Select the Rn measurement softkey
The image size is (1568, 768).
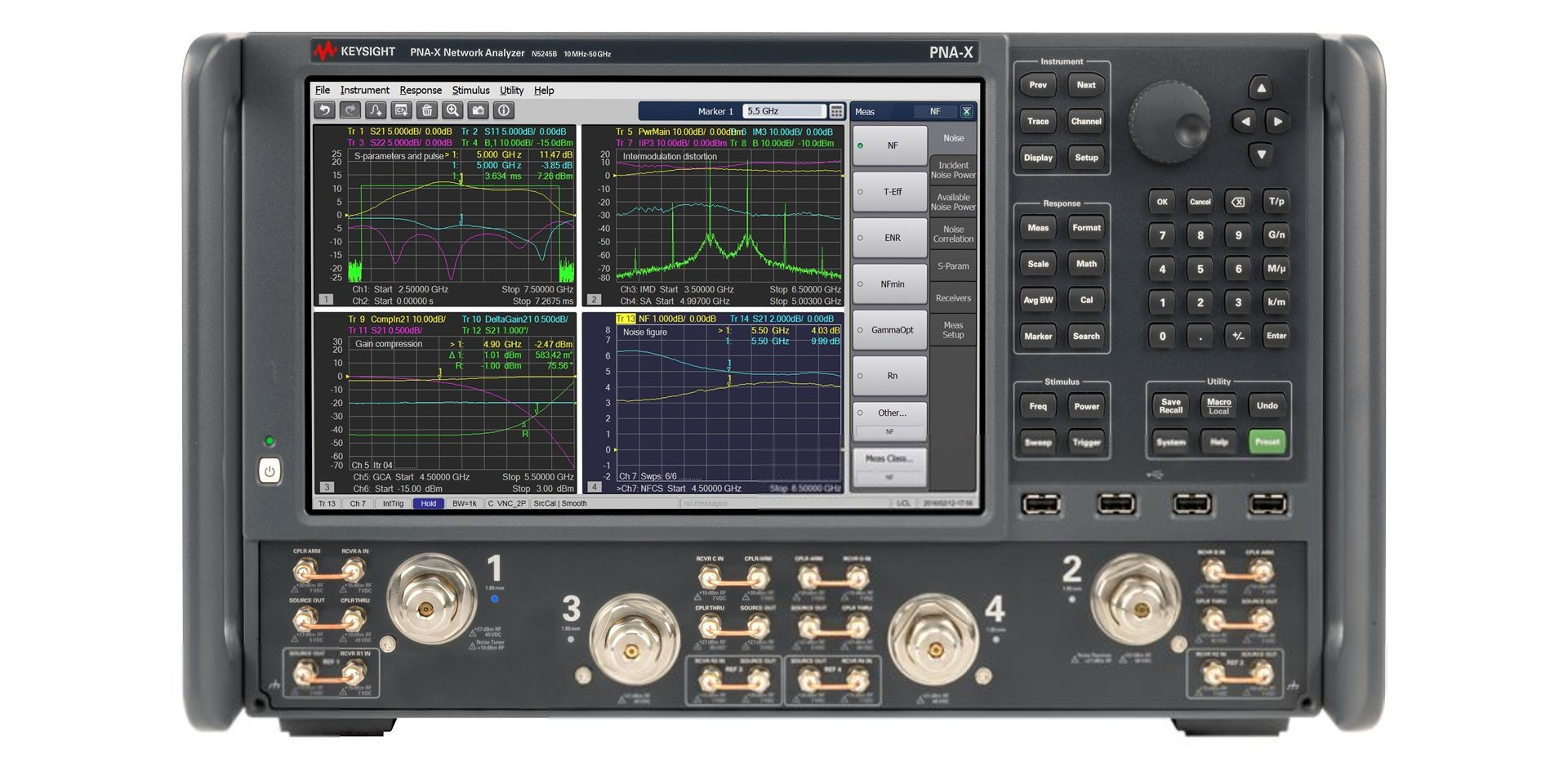(890, 376)
